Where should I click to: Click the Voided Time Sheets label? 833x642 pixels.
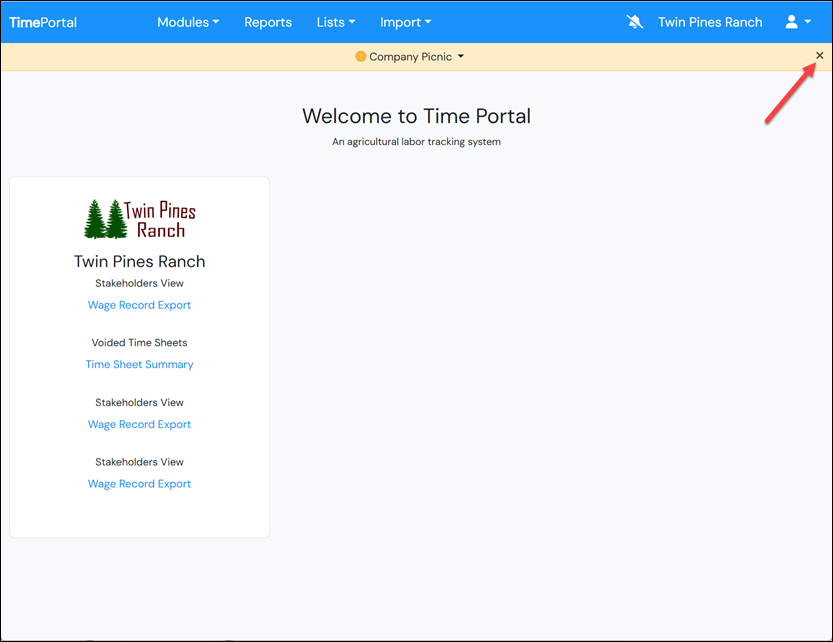coord(139,343)
